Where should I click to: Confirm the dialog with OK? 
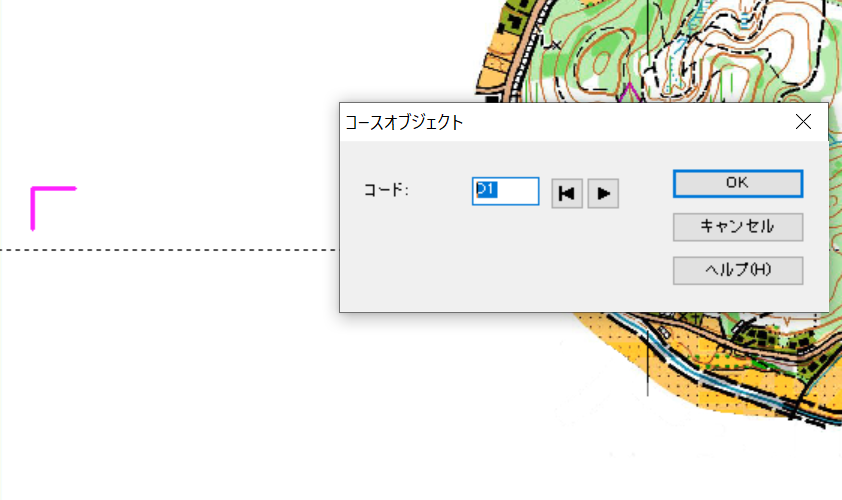pyautogui.click(x=738, y=184)
